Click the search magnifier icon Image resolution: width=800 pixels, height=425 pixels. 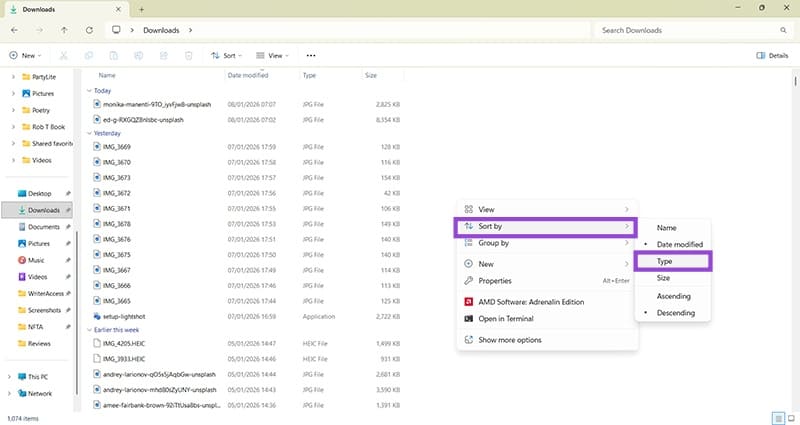click(783, 30)
